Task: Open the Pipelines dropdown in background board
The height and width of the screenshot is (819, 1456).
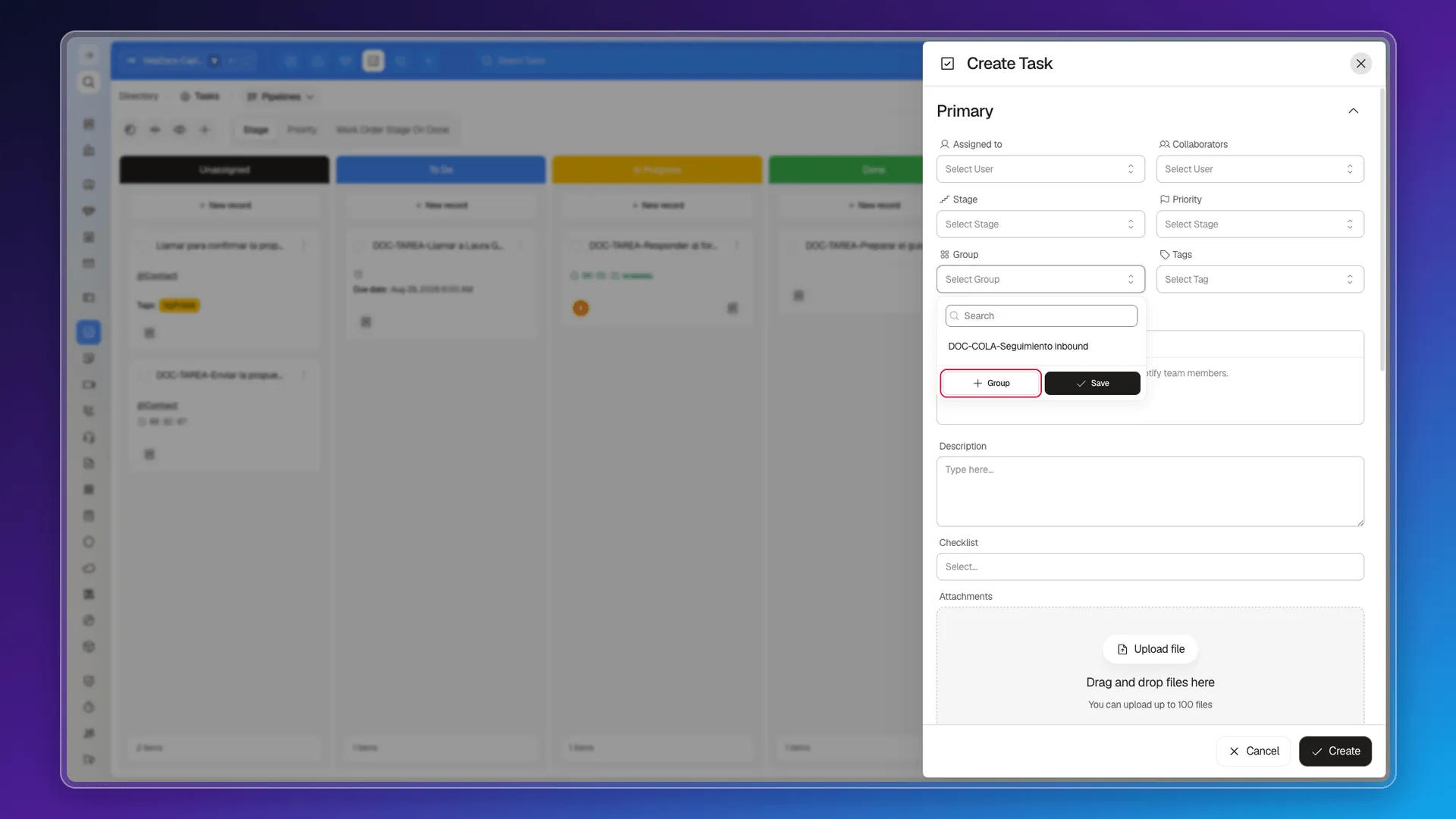Action: [280, 96]
